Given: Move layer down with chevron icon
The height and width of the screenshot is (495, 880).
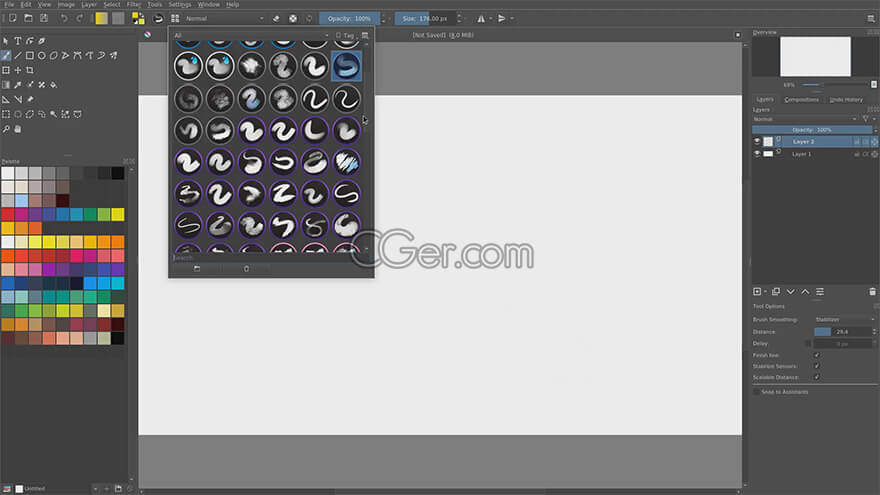Looking at the screenshot, I should point(790,292).
